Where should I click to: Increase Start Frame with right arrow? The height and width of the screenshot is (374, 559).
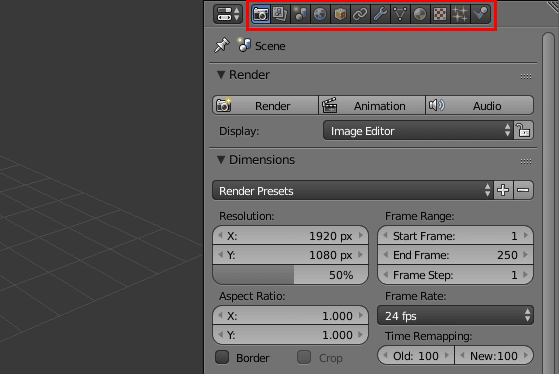(526, 235)
